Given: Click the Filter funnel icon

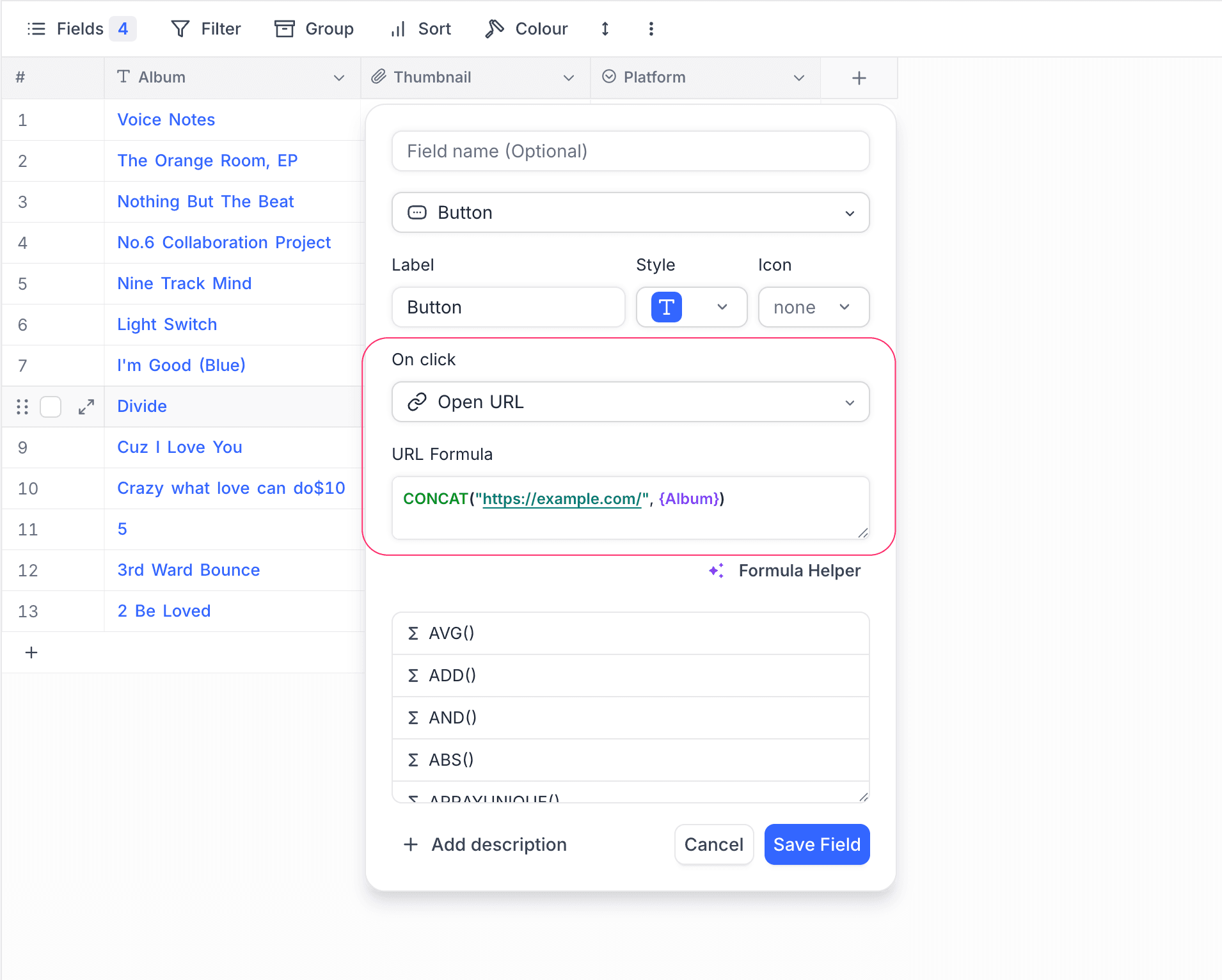Looking at the screenshot, I should [180, 29].
